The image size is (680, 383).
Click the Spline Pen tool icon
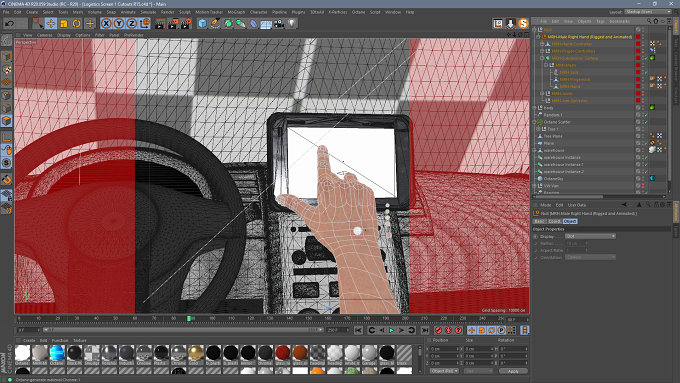(215, 23)
